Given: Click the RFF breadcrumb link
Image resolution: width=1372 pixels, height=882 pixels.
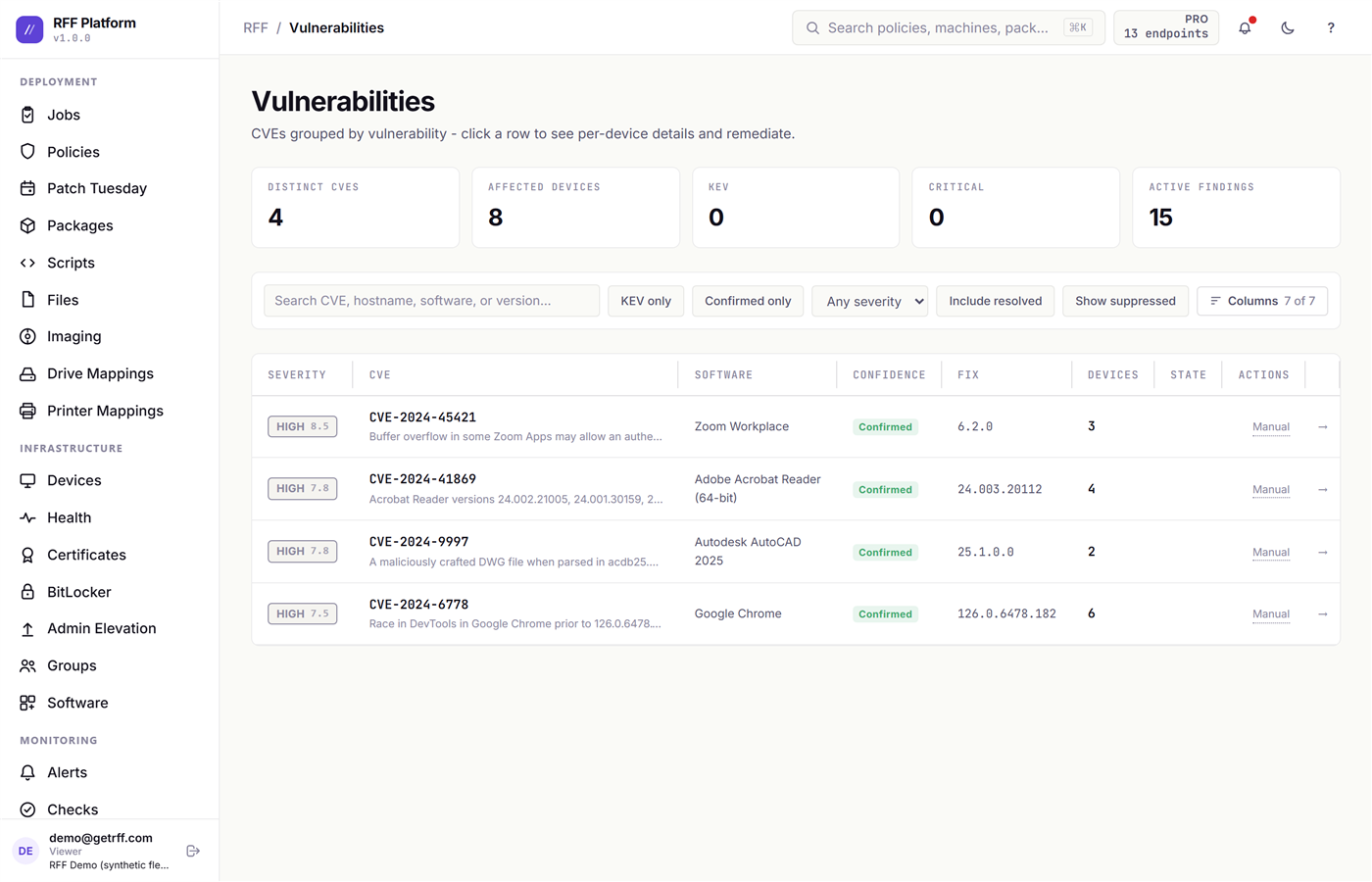Looking at the screenshot, I should [256, 27].
